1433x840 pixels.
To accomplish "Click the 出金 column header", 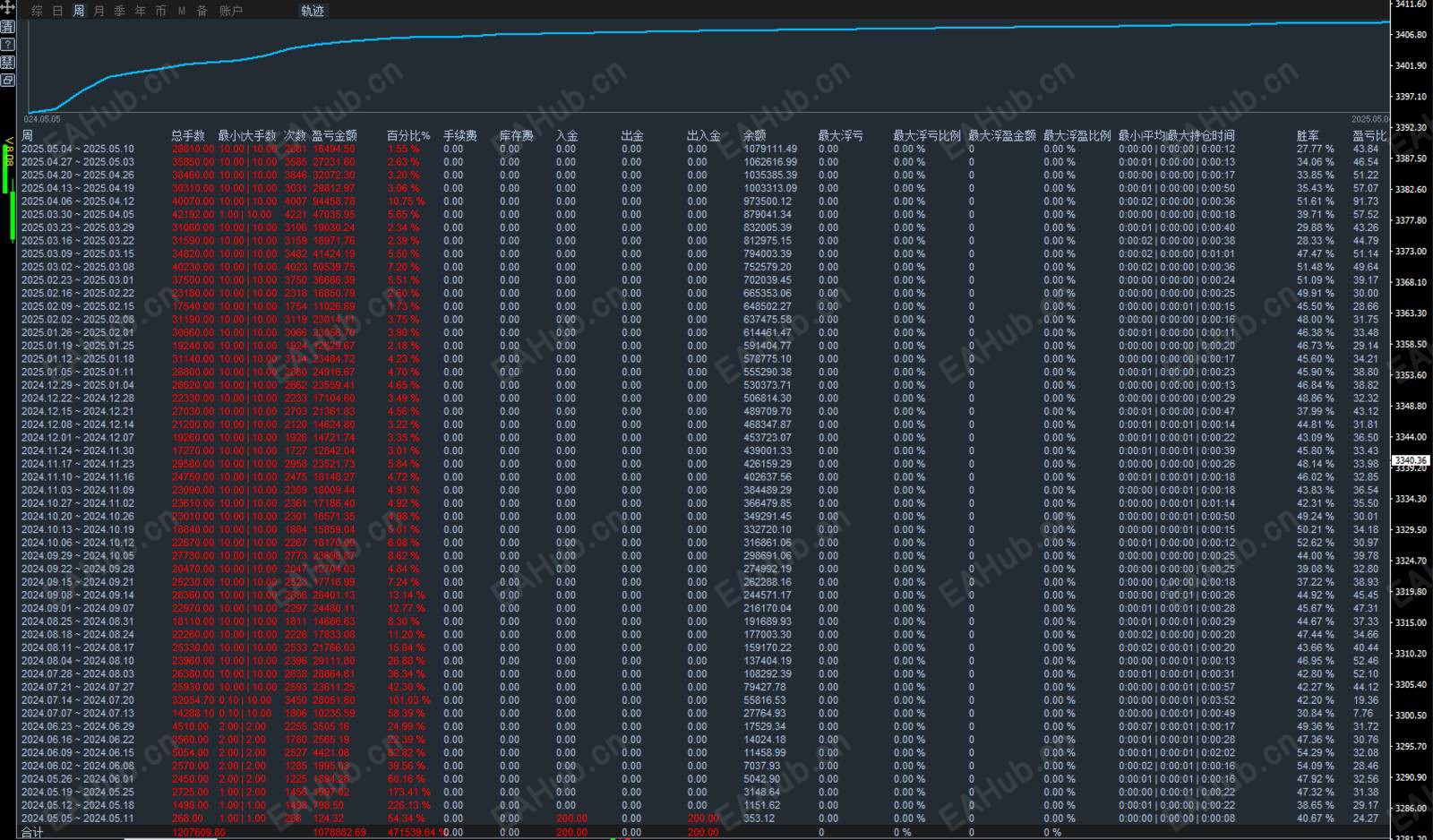I will tap(632, 135).
